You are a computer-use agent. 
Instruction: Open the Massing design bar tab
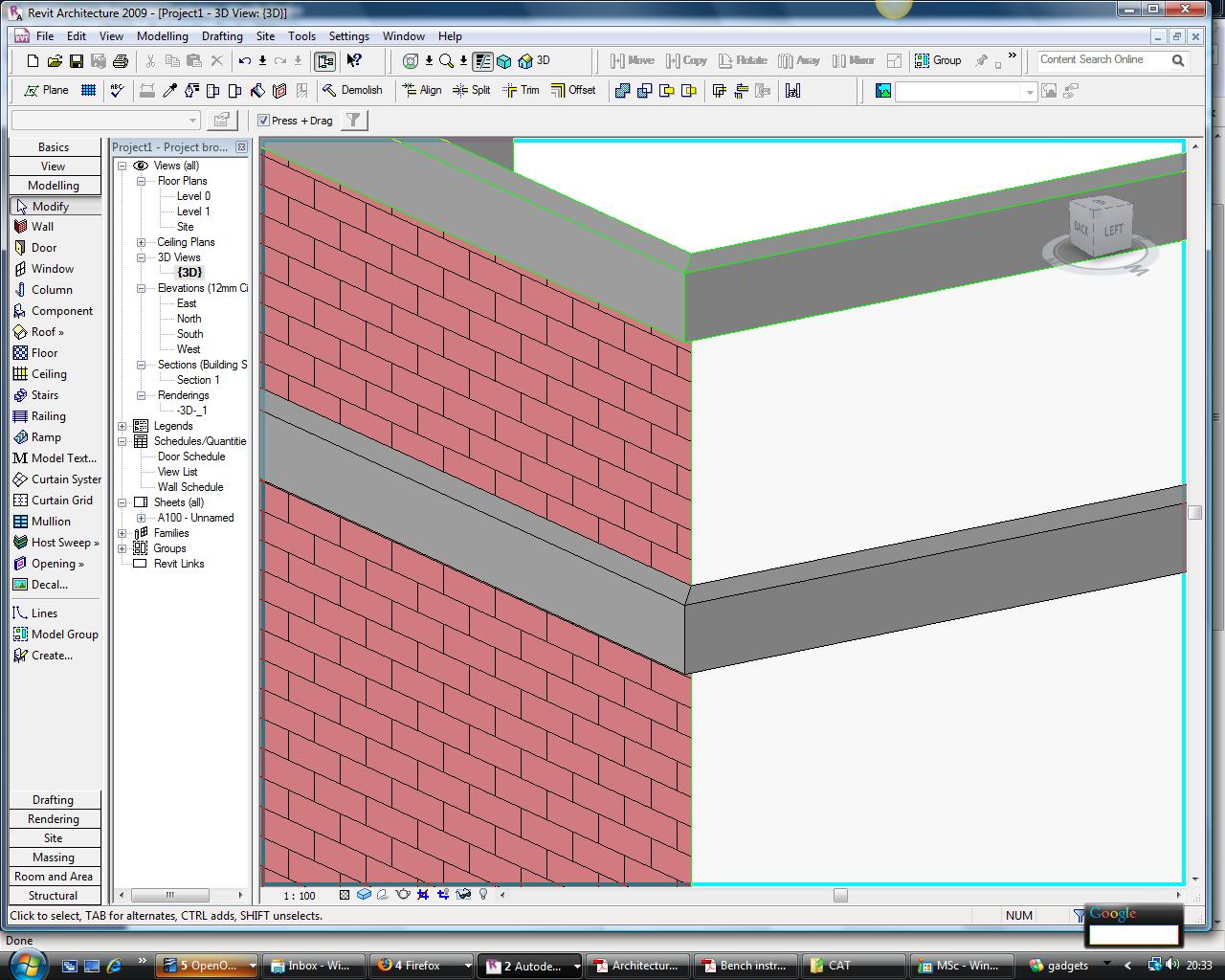tap(54, 857)
